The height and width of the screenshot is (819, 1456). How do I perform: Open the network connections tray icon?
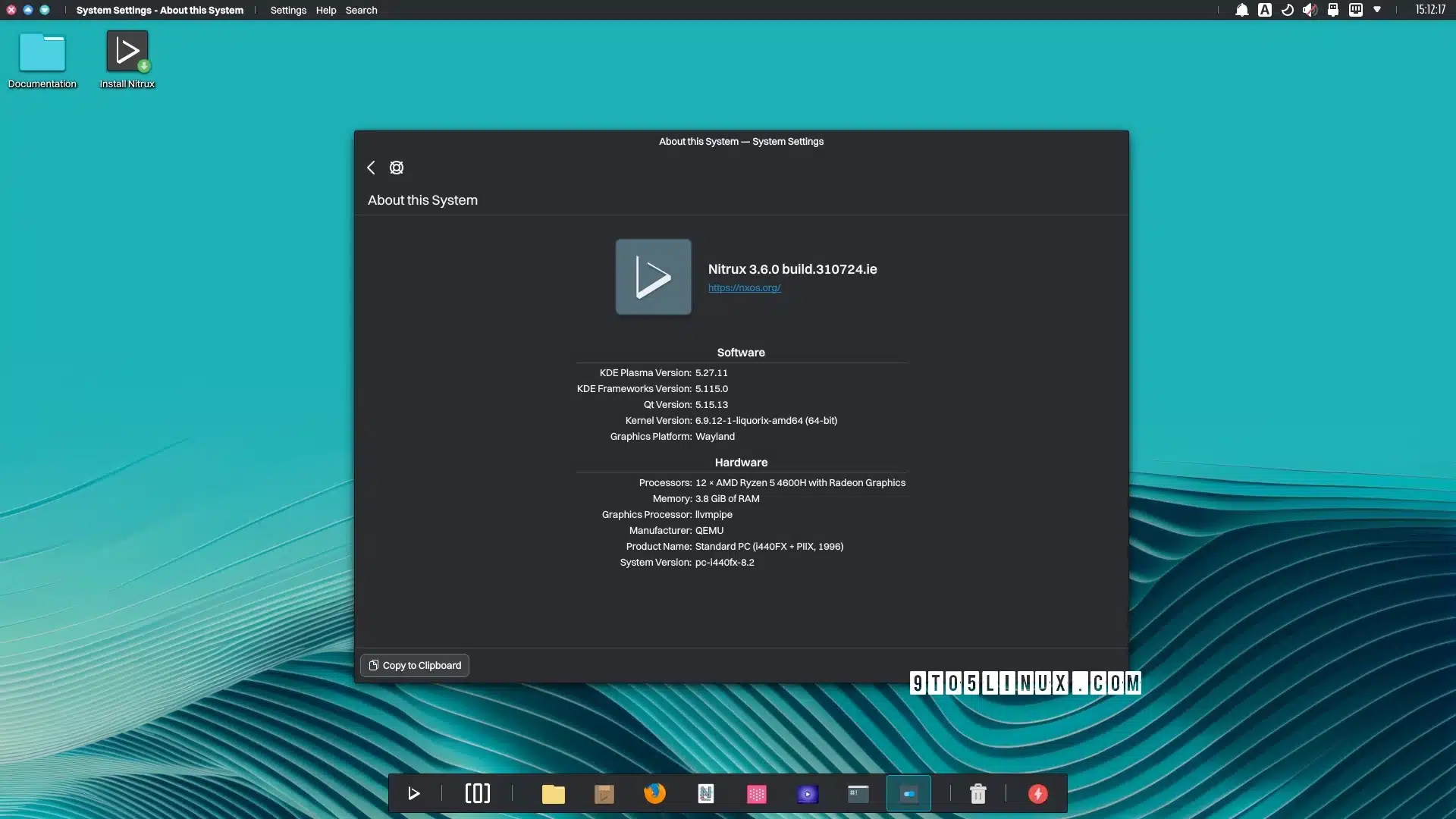1355,10
